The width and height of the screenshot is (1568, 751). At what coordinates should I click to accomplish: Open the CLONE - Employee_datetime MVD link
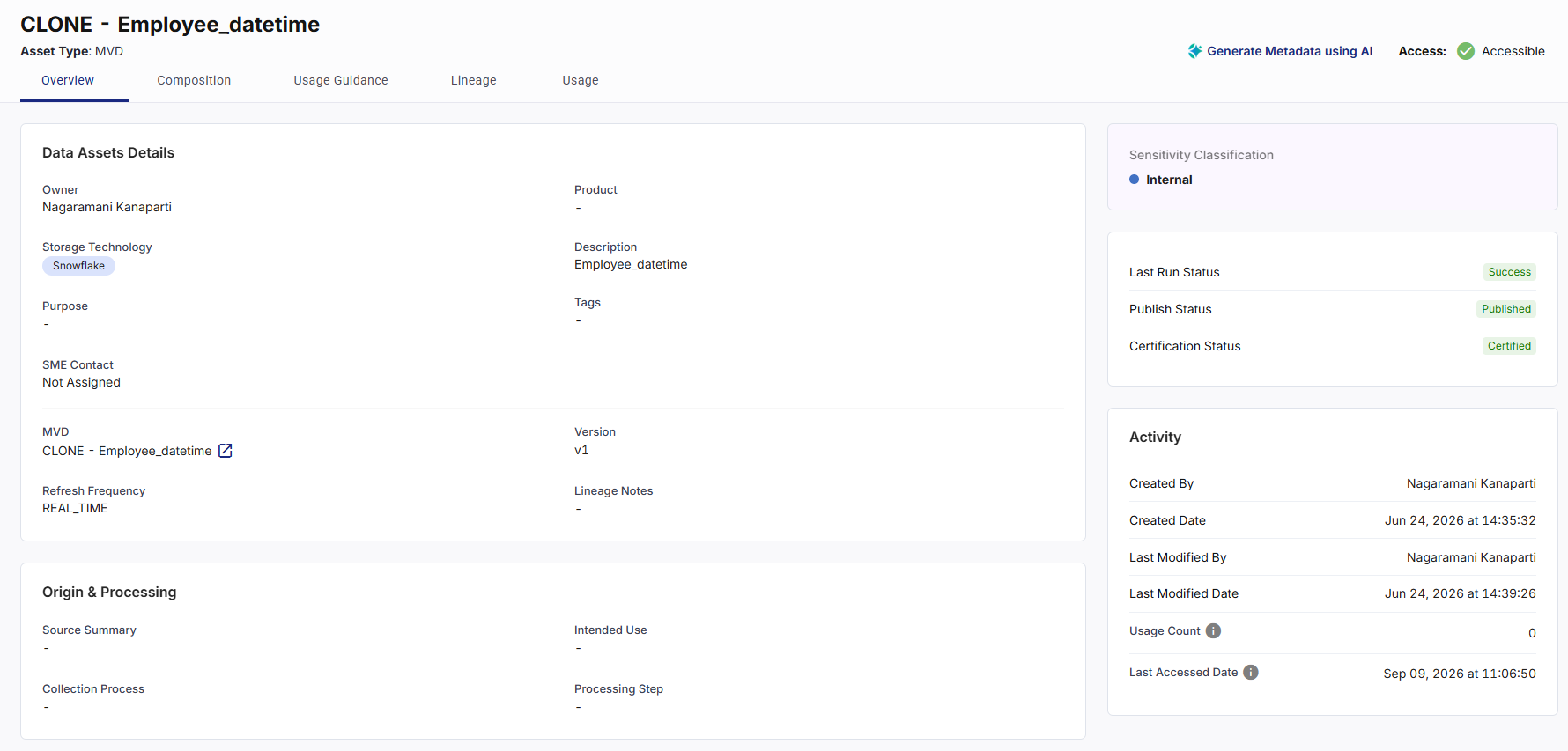click(x=127, y=451)
